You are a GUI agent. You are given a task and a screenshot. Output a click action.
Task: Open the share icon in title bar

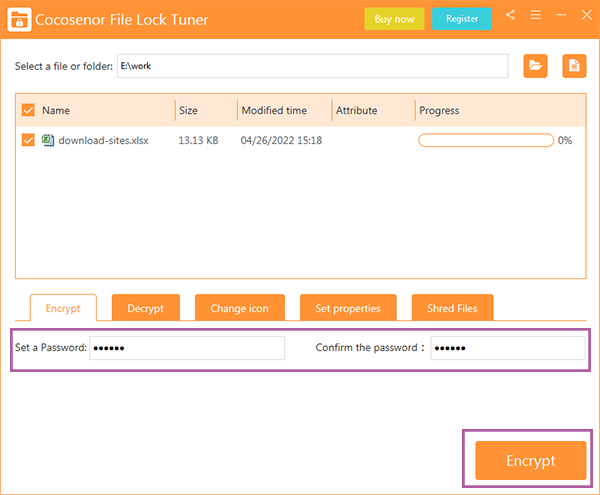tap(510, 15)
